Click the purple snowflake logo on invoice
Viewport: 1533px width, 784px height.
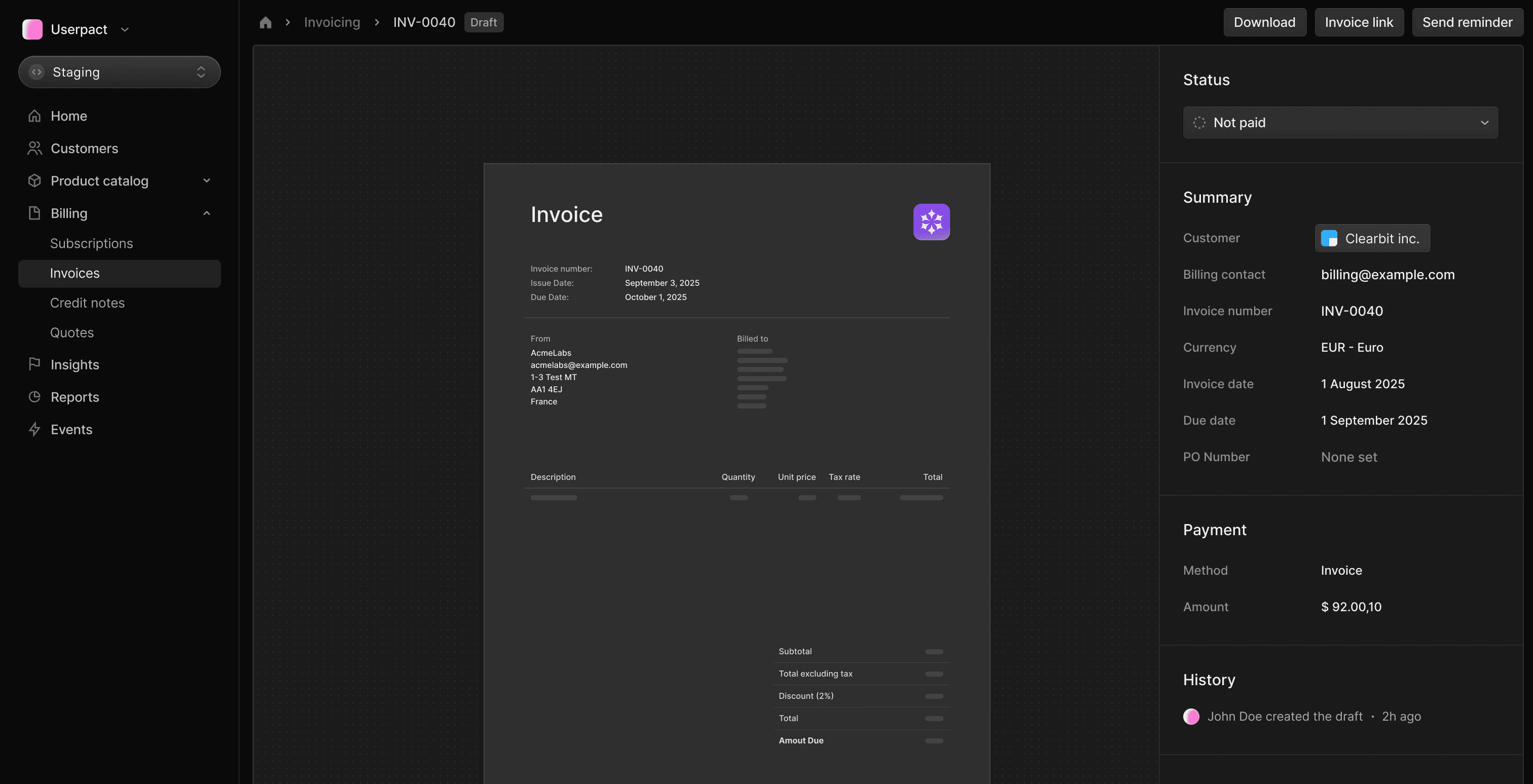pyautogui.click(x=931, y=222)
